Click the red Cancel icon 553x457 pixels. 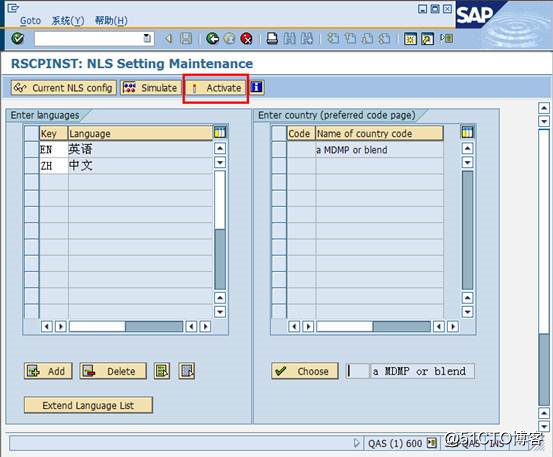coord(247,38)
